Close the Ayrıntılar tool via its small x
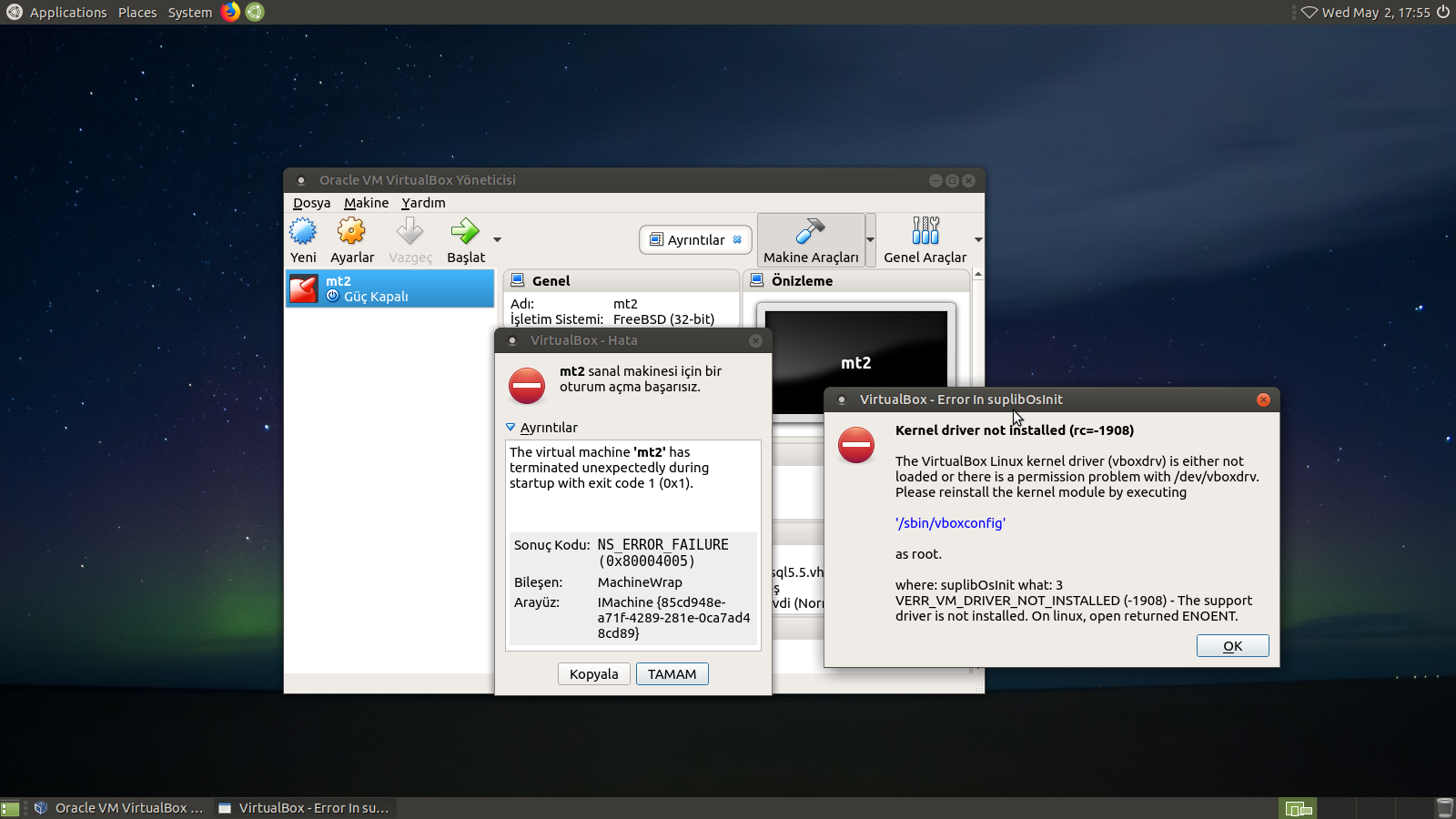Viewport: 1456px width, 819px height. (737, 240)
